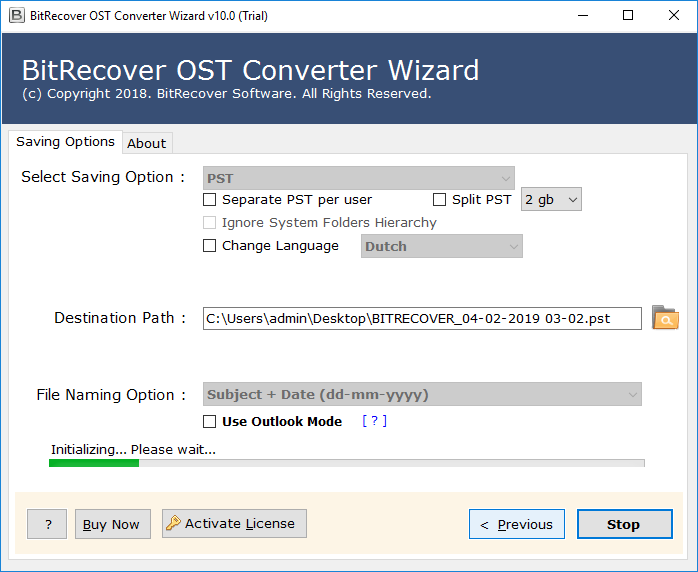The height and width of the screenshot is (572, 698).
Task: Expand the 2 gb split size dropdown
Action: 551,199
